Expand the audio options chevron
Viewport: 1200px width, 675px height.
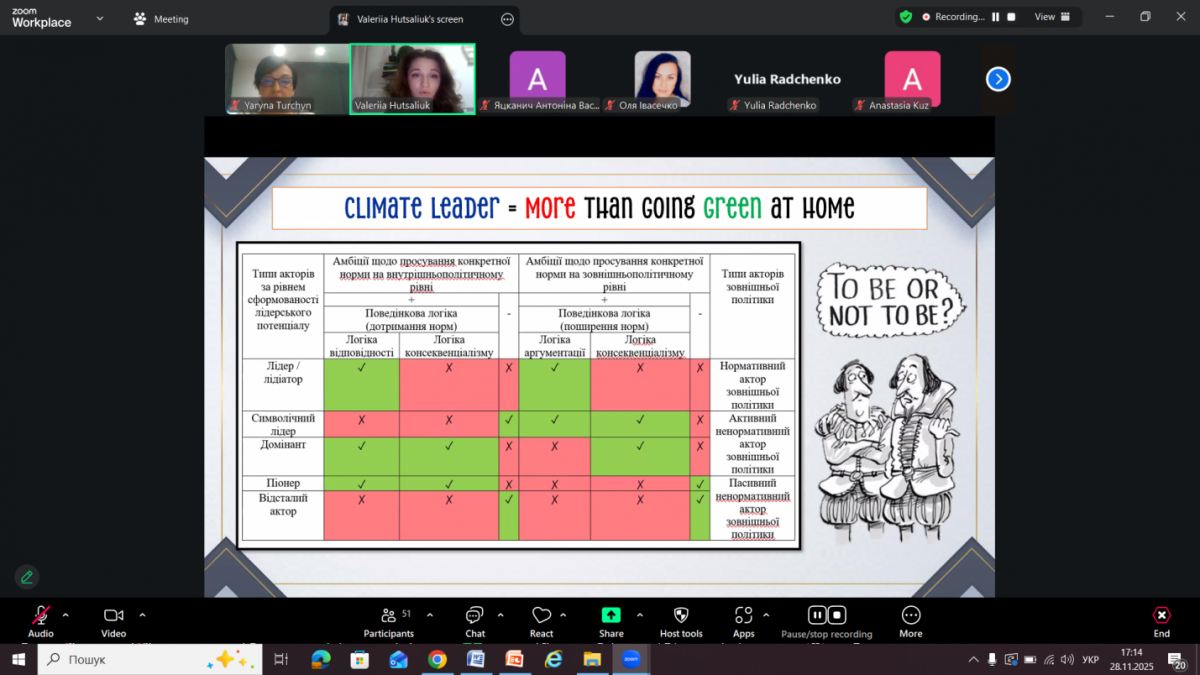coord(66,615)
